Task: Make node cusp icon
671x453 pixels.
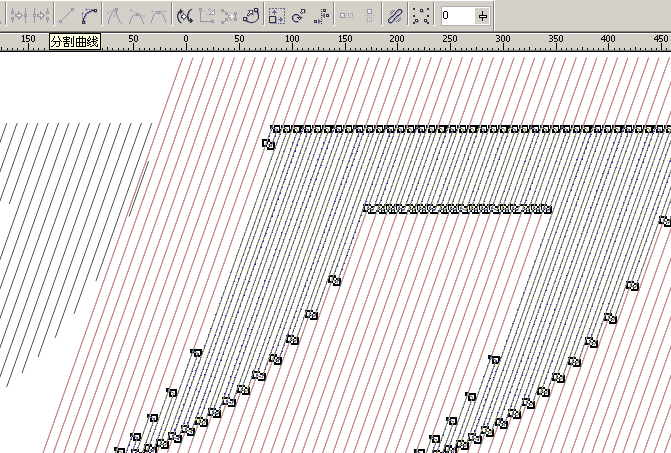Action: 114,16
